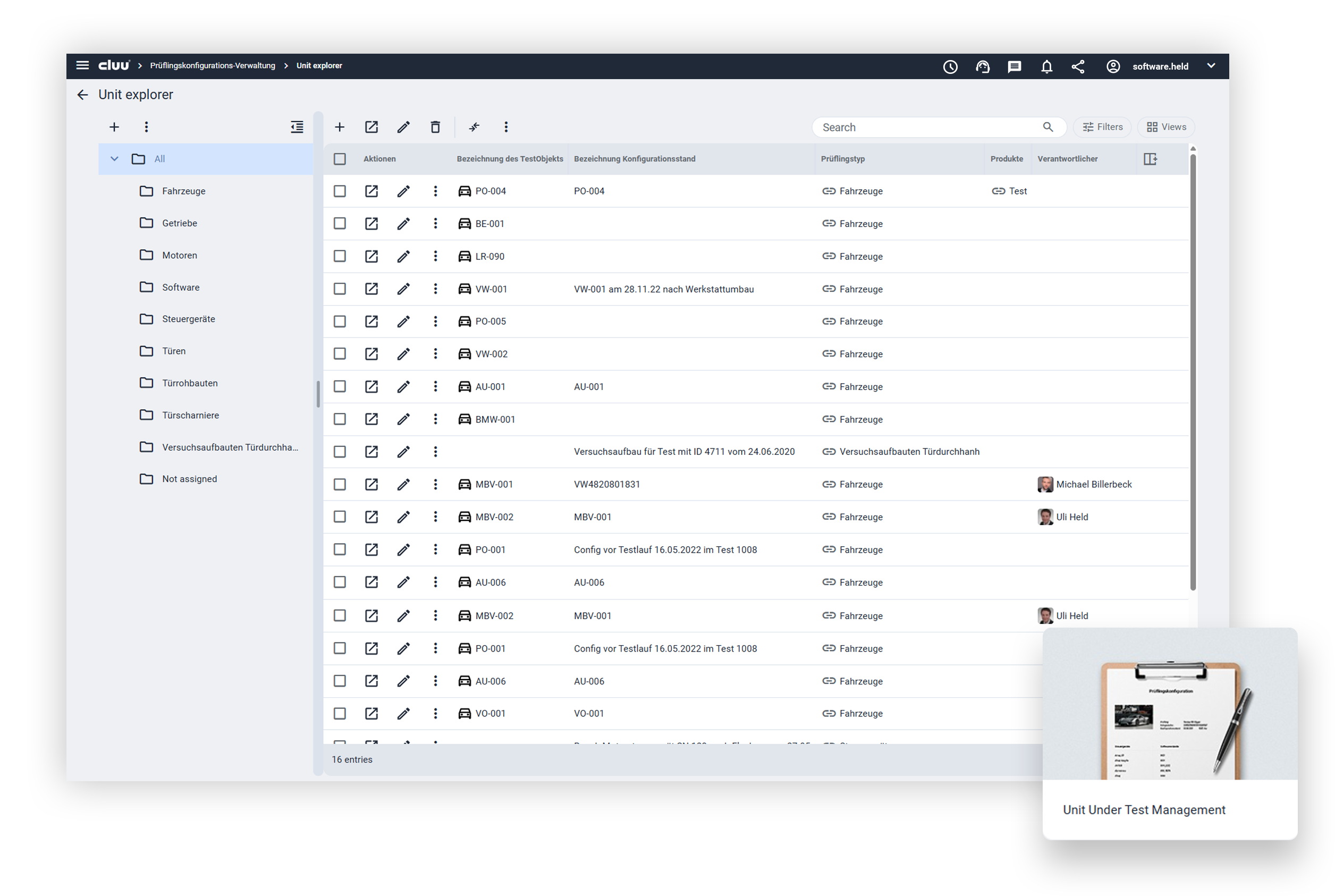1335x896 pixels.
Task: Click the support headset icon
Action: (983, 66)
